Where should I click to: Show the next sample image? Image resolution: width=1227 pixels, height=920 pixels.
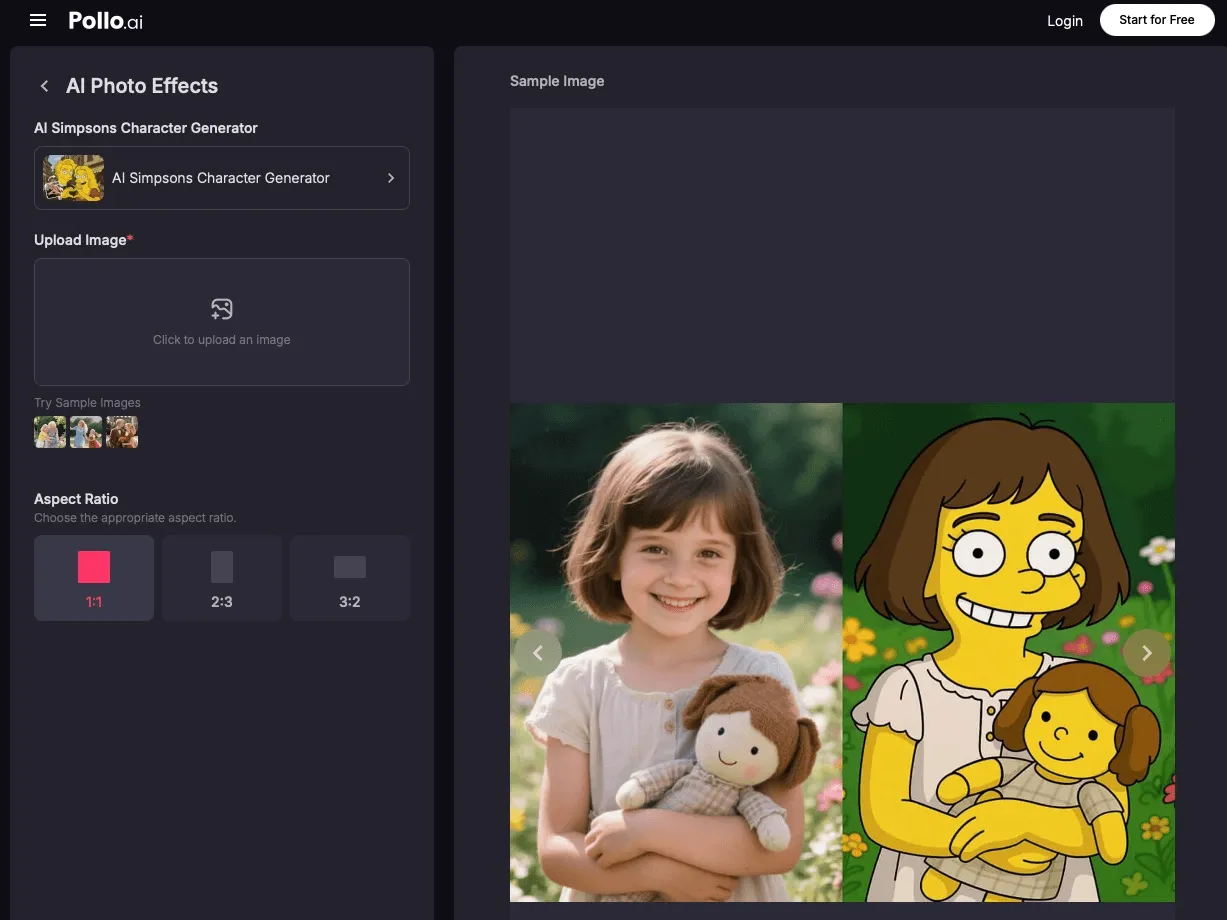point(1147,653)
